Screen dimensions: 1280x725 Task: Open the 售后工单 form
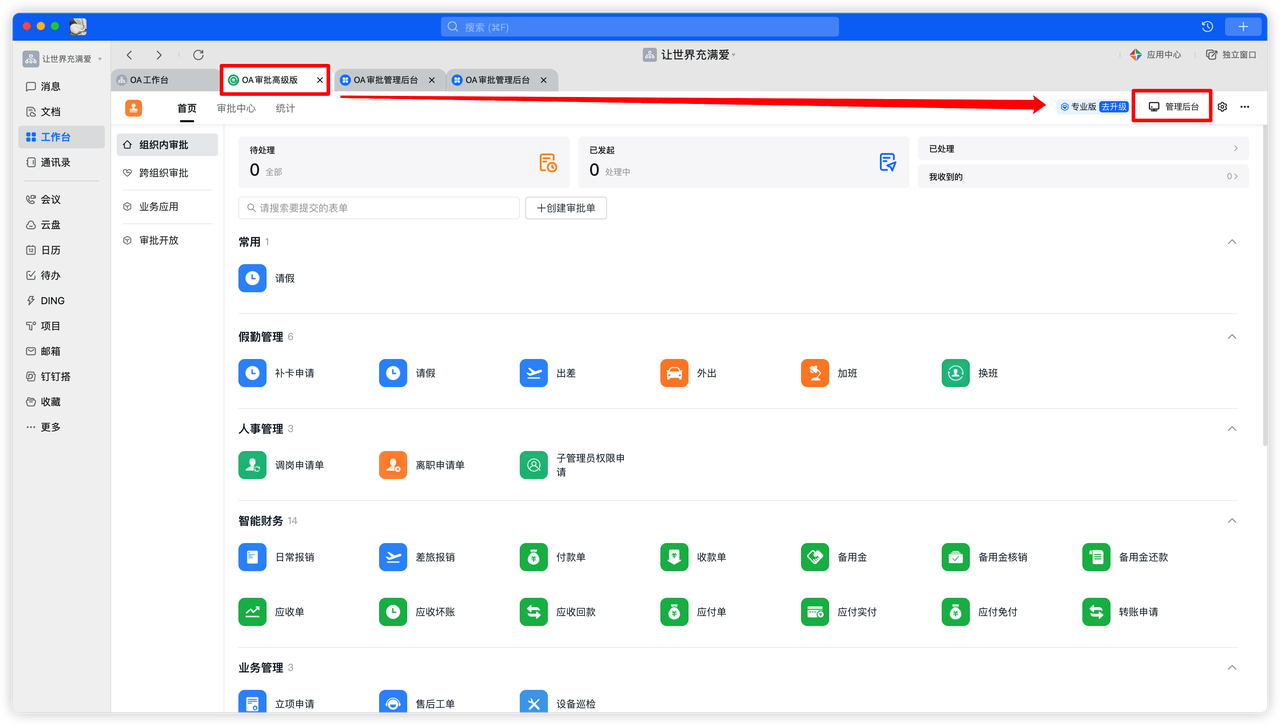tap(393, 702)
